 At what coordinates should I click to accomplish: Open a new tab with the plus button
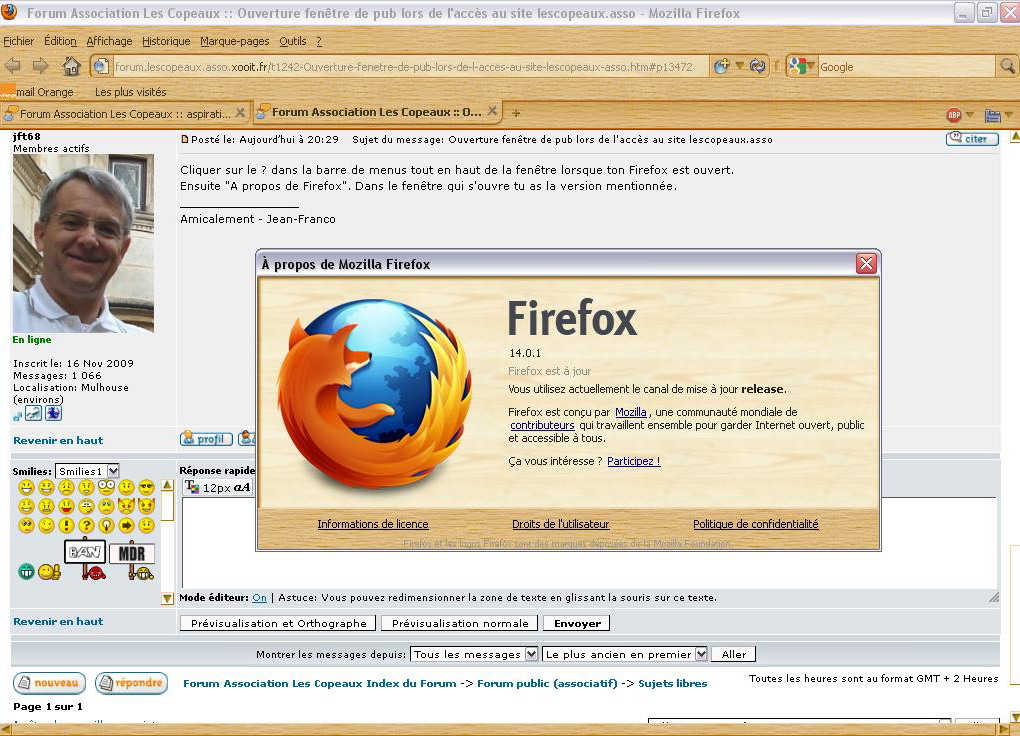click(x=516, y=113)
